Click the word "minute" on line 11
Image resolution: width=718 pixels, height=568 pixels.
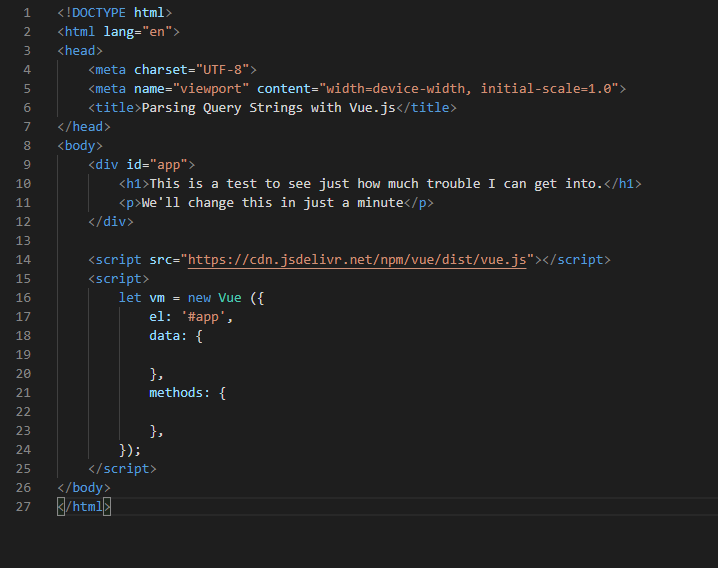[380, 203]
